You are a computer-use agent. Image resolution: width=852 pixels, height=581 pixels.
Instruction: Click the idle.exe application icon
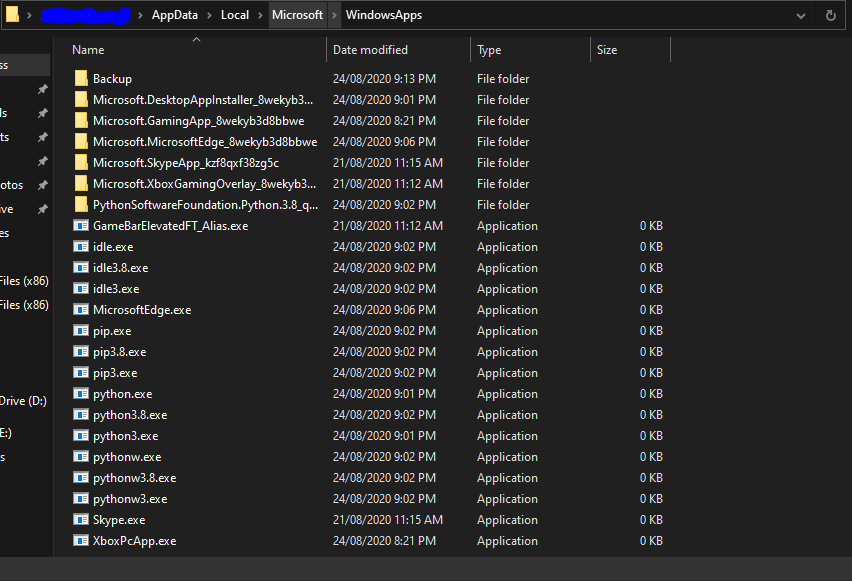click(81, 247)
